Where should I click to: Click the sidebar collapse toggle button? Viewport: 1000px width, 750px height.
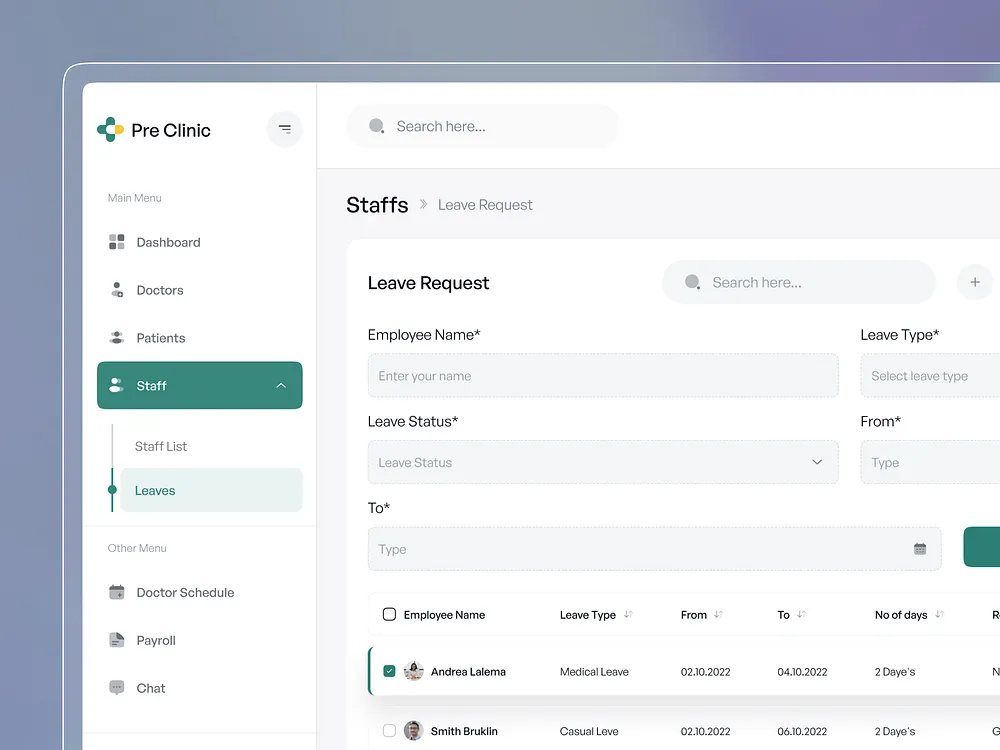pos(284,129)
